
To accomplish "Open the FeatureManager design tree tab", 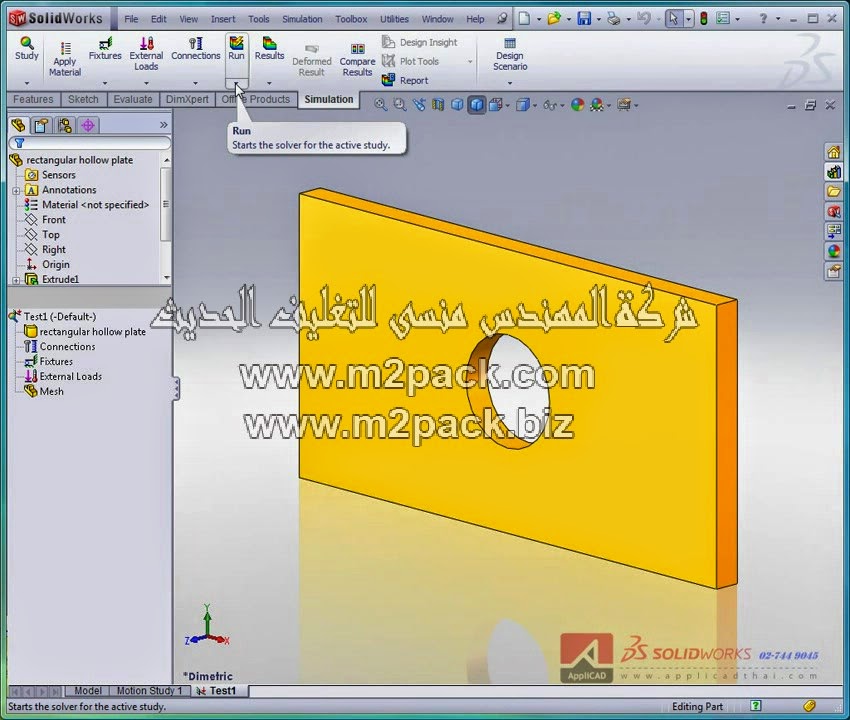I will (18, 126).
